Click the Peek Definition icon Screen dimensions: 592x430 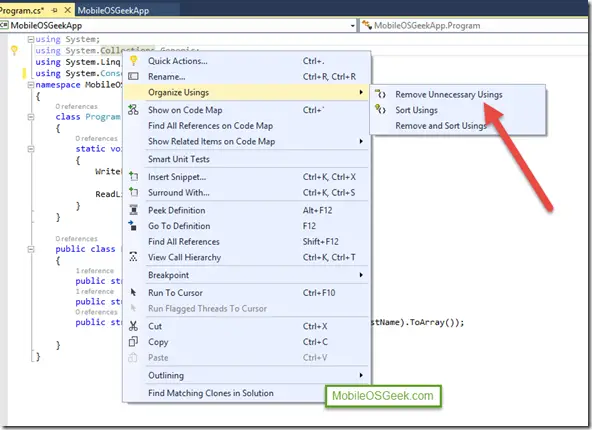click(x=133, y=210)
